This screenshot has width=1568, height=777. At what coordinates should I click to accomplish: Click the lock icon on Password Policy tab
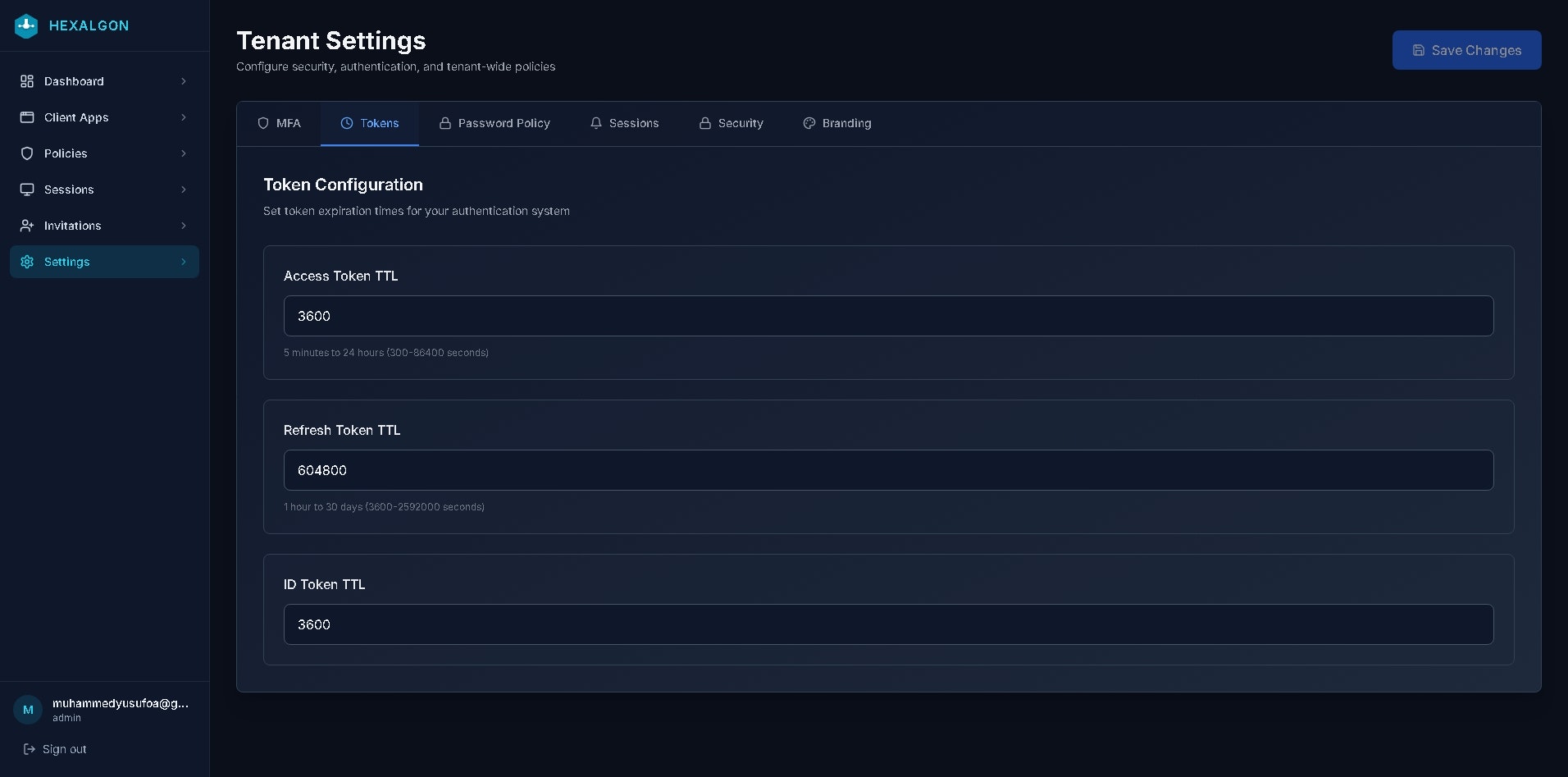pos(445,123)
